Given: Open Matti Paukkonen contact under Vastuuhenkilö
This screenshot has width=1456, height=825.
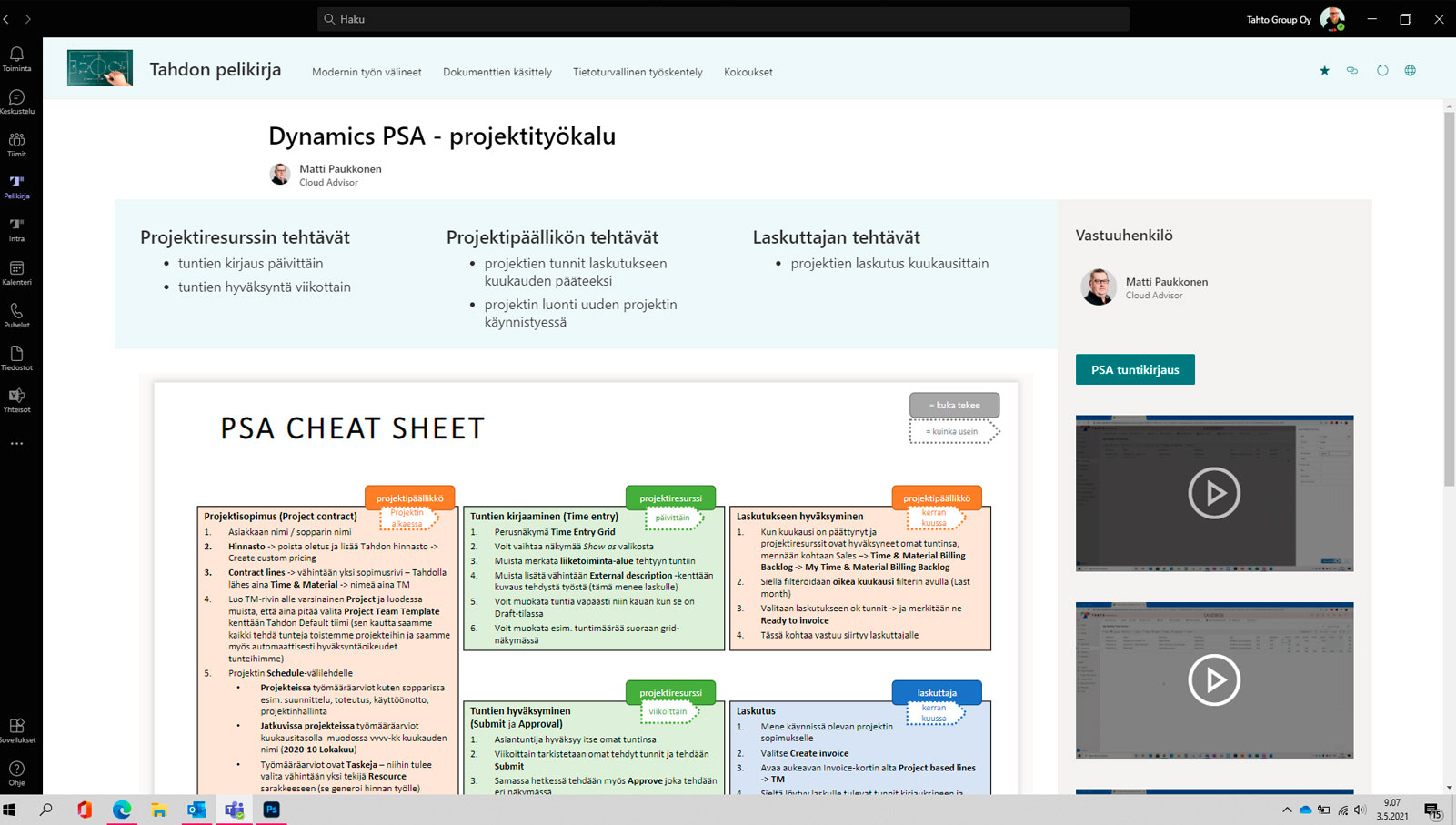Looking at the screenshot, I should tap(1167, 281).
